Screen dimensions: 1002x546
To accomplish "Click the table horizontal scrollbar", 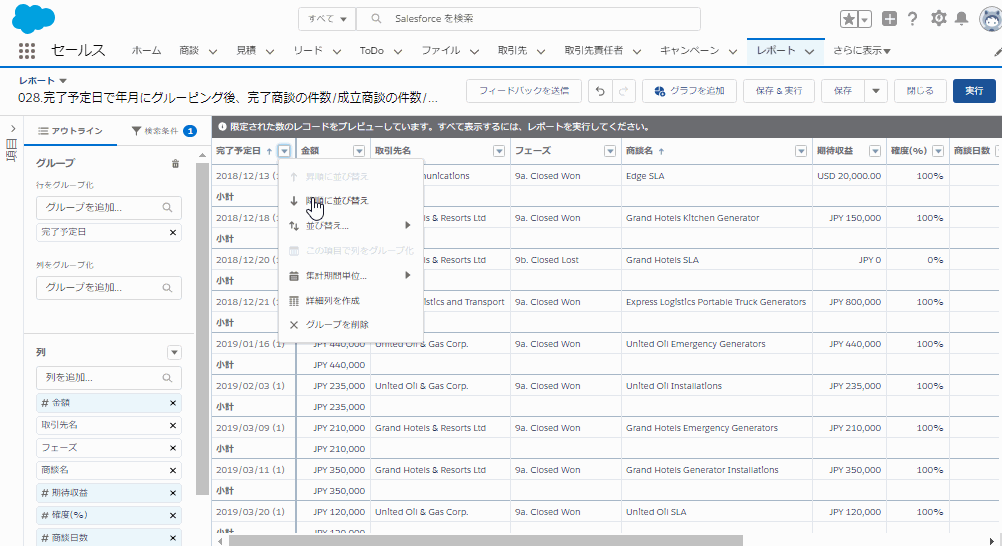I will click(486, 541).
